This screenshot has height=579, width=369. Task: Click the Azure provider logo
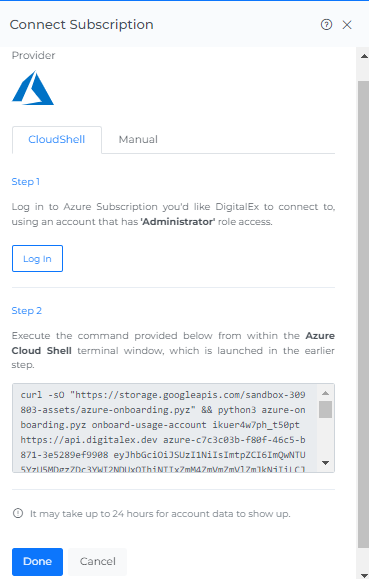[33, 88]
